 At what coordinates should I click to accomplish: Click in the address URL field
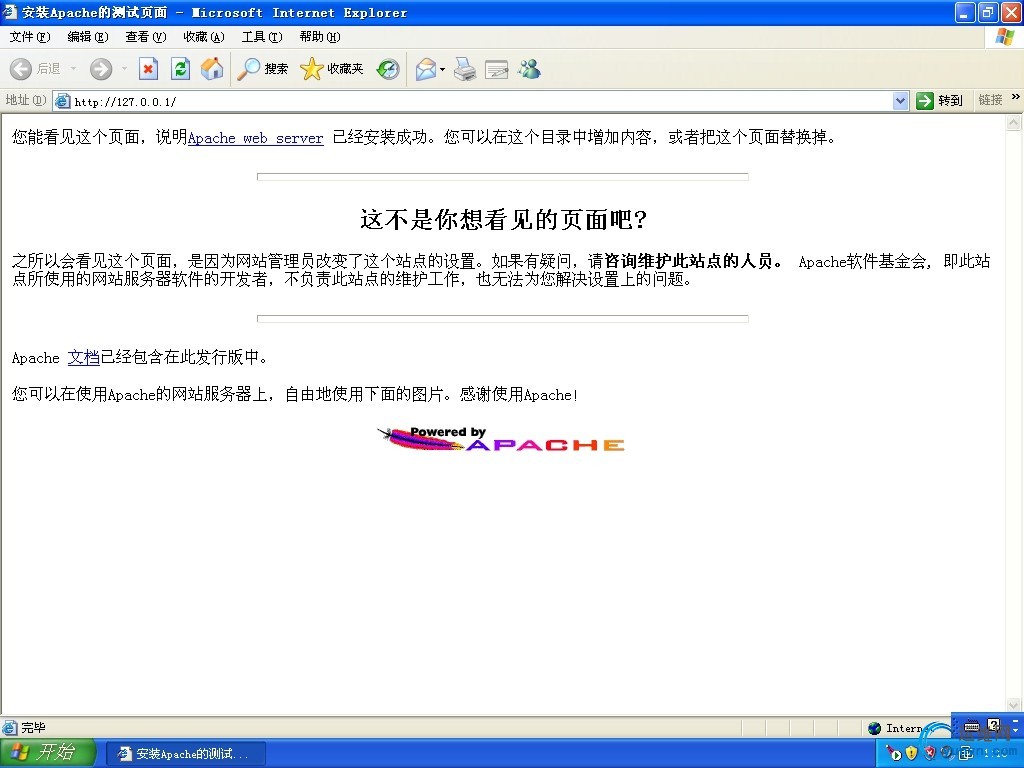482,101
